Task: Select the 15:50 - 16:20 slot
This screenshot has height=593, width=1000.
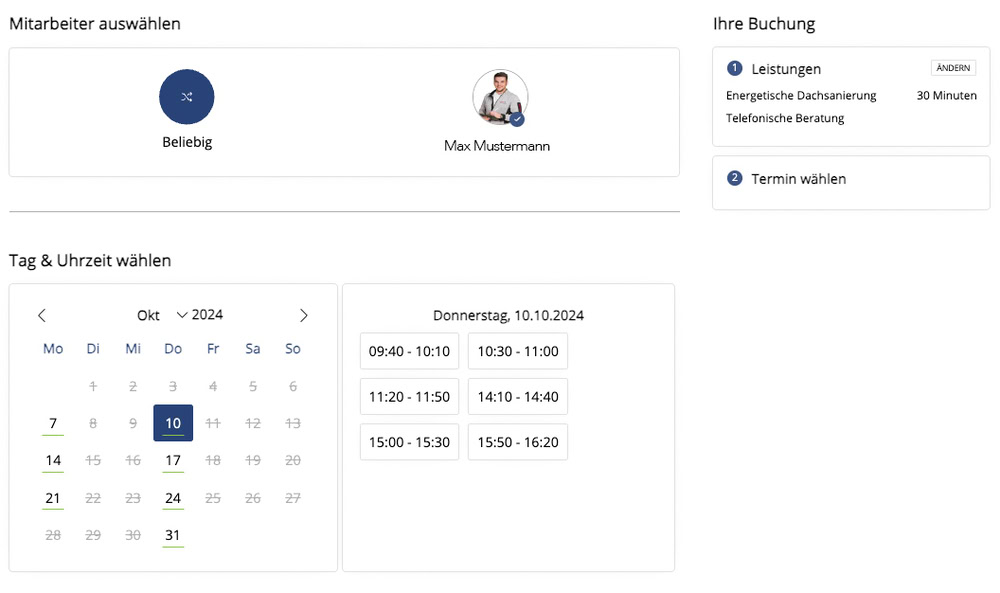Action: (x=518, y=441)
